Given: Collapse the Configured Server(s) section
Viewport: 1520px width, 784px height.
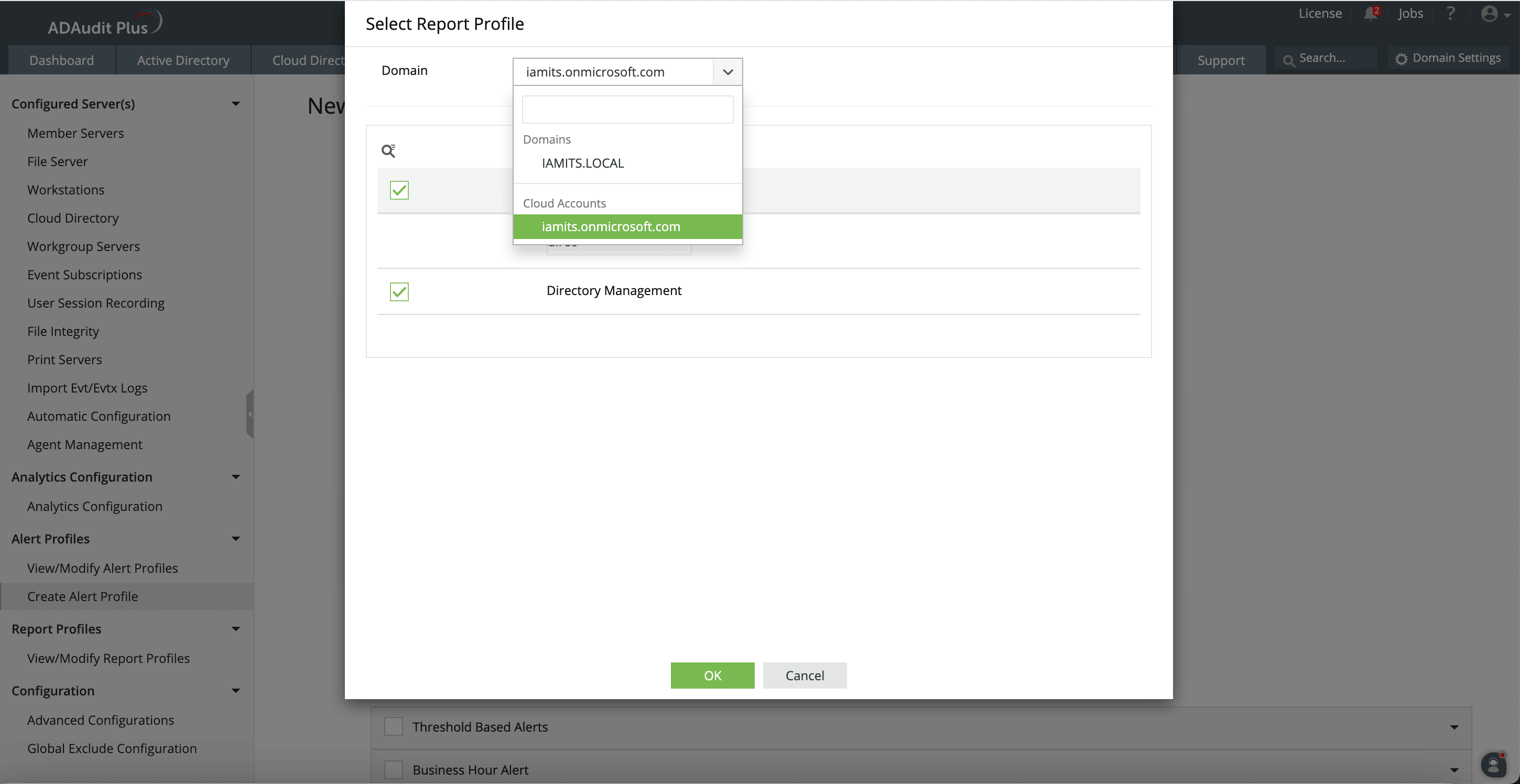Looking at the screenshot, I should click(x=235, y=104).
